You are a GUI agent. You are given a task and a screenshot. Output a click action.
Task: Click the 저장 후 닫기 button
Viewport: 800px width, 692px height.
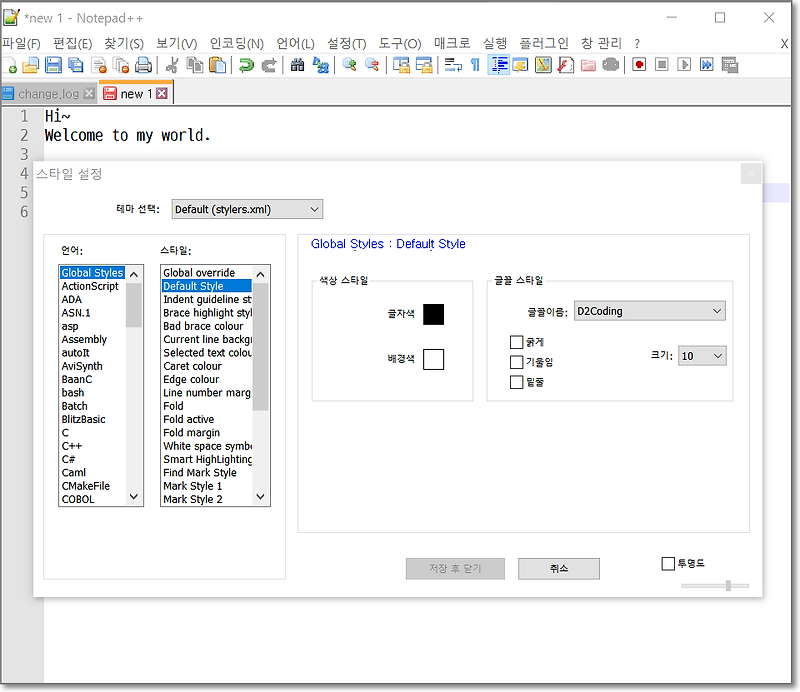pyautogui.click(x=455, y=569)
